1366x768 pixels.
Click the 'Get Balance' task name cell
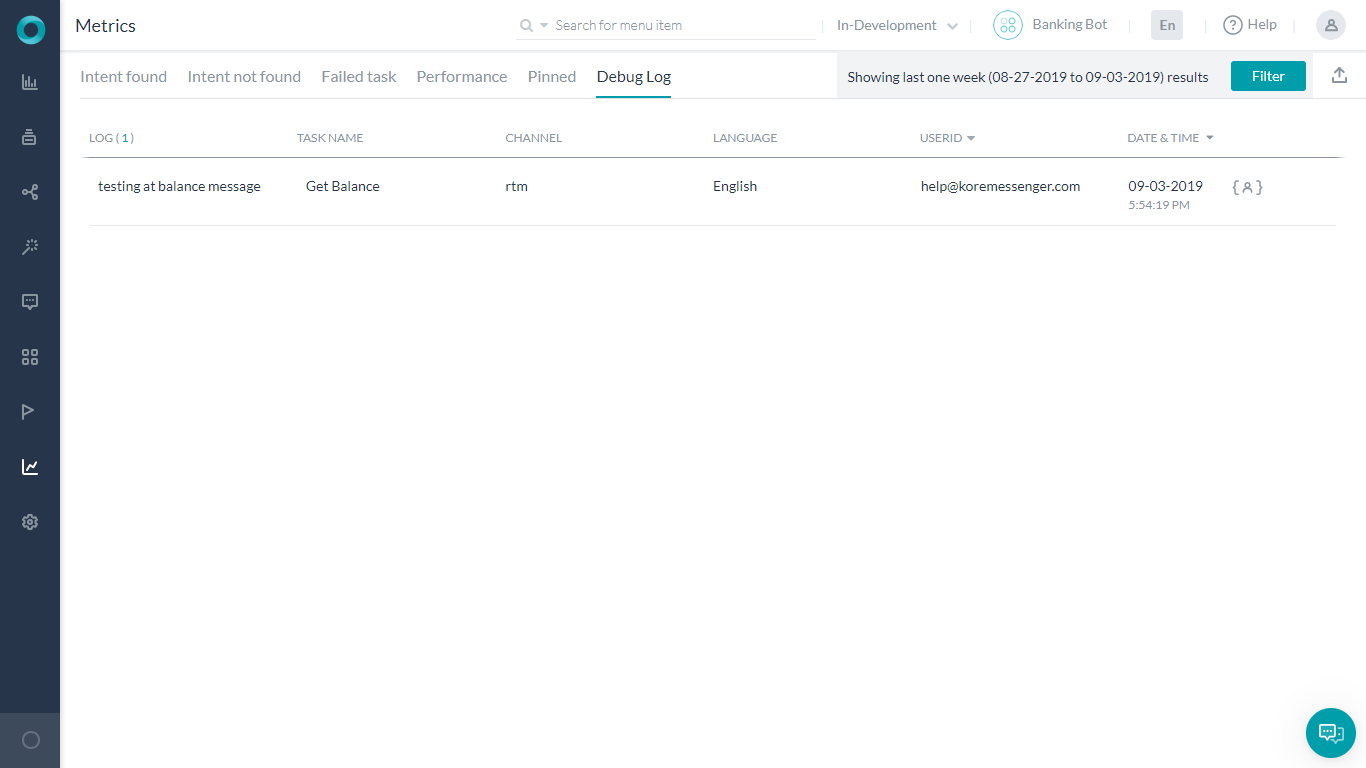343,186
